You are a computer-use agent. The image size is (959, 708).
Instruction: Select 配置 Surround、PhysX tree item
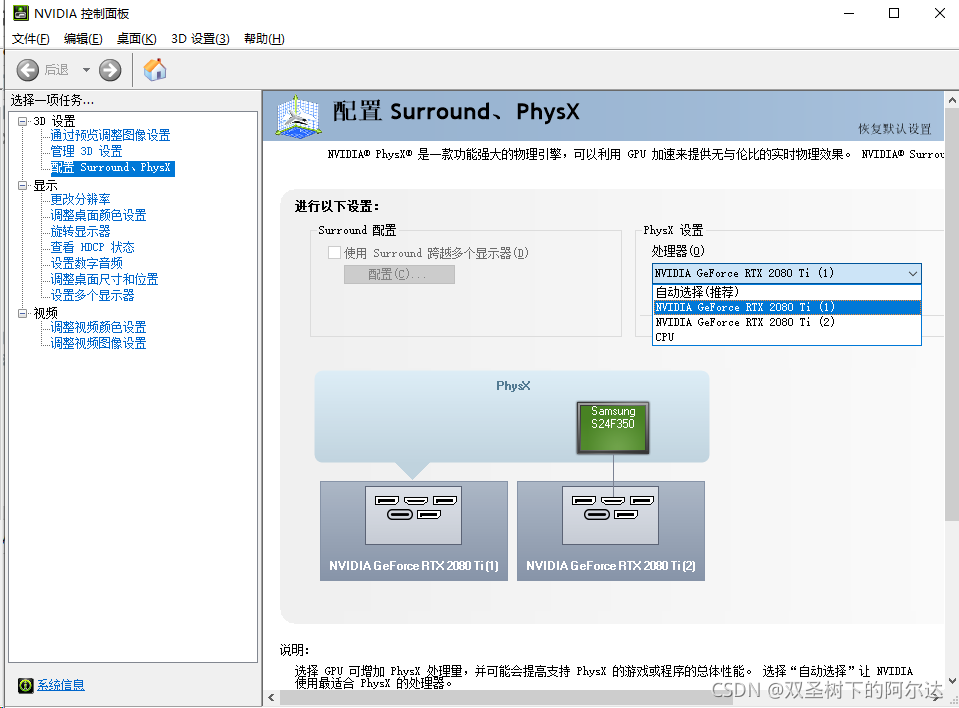pyautogui.click(x=113, y=168)
